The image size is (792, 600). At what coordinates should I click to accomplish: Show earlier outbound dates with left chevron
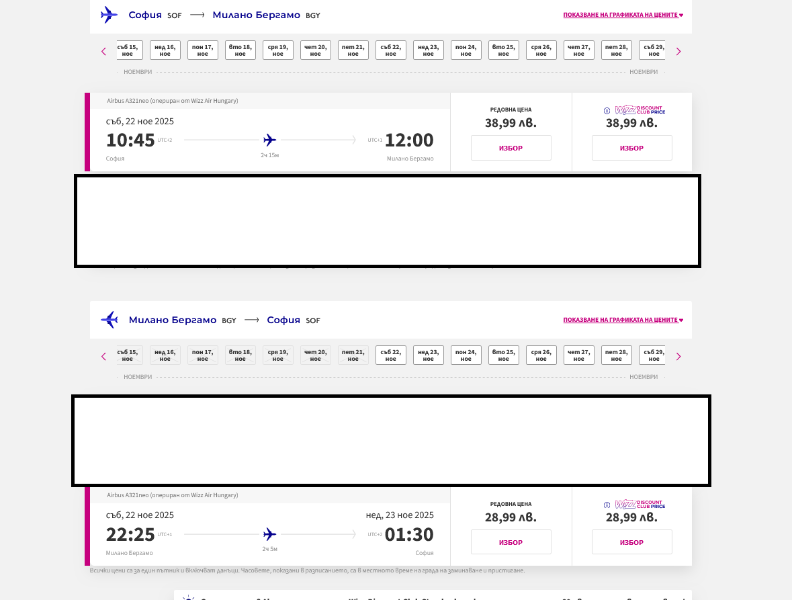coord(104,52)
